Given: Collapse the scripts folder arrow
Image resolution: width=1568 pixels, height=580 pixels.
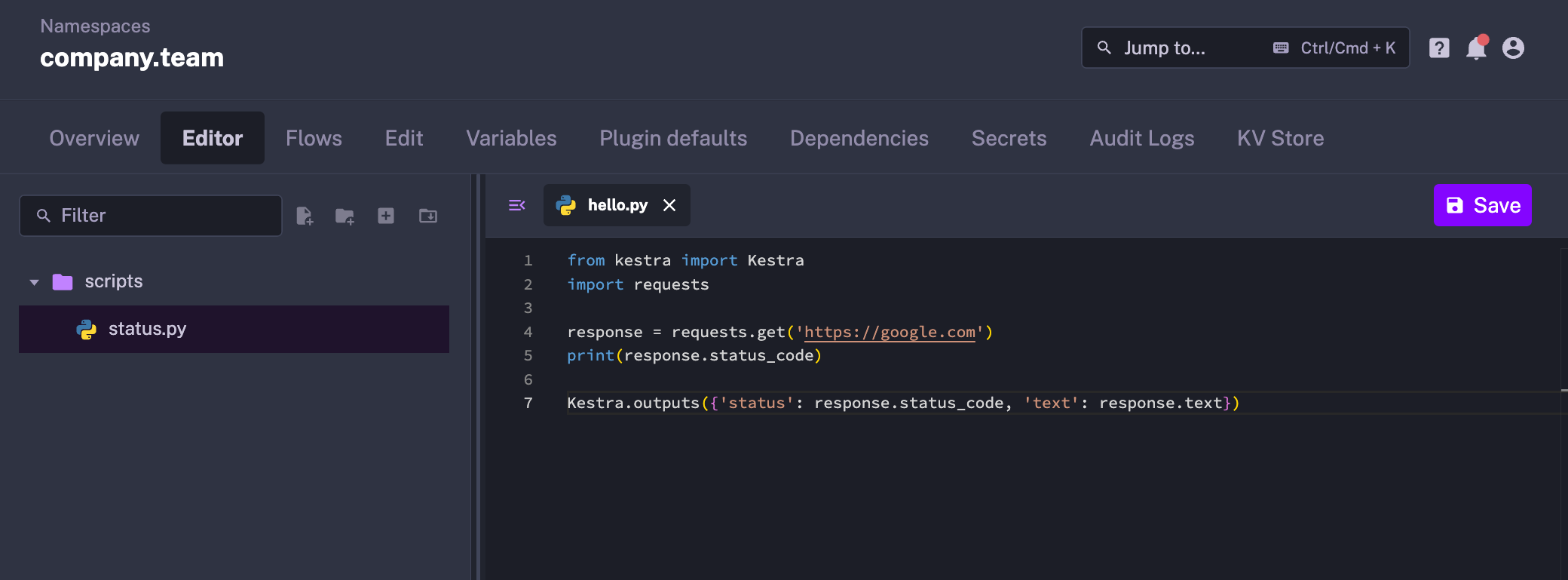Looking at the screenshot, I should [34, 282].
